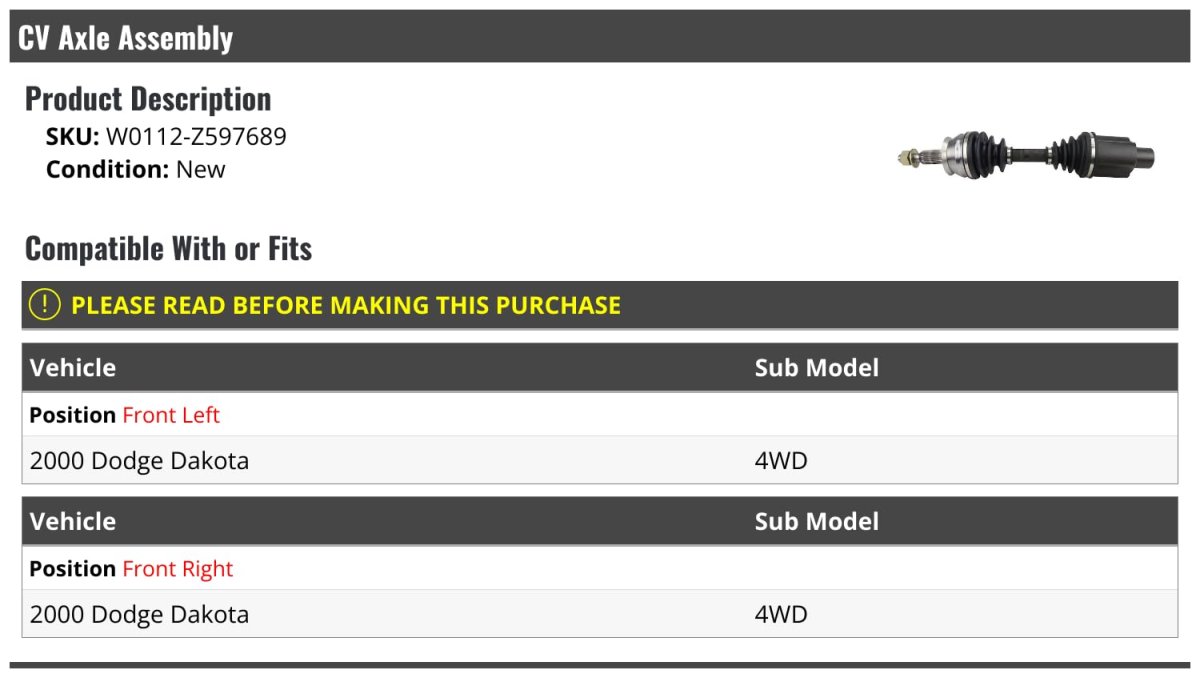
Task: Click the CV Axle Assembly title bar
Action: pos(125,38)
